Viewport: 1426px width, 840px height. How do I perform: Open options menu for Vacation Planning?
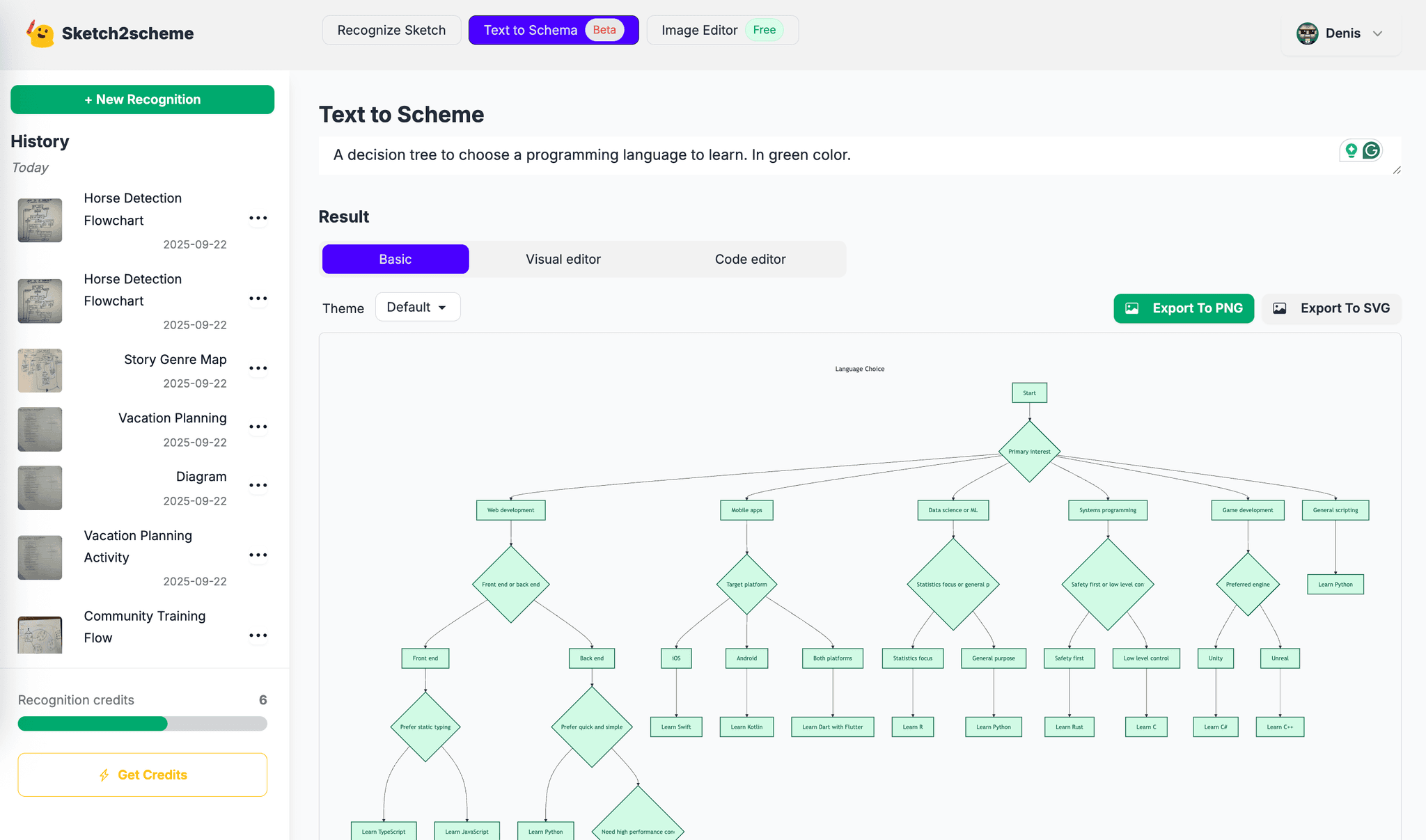point(258,427)
